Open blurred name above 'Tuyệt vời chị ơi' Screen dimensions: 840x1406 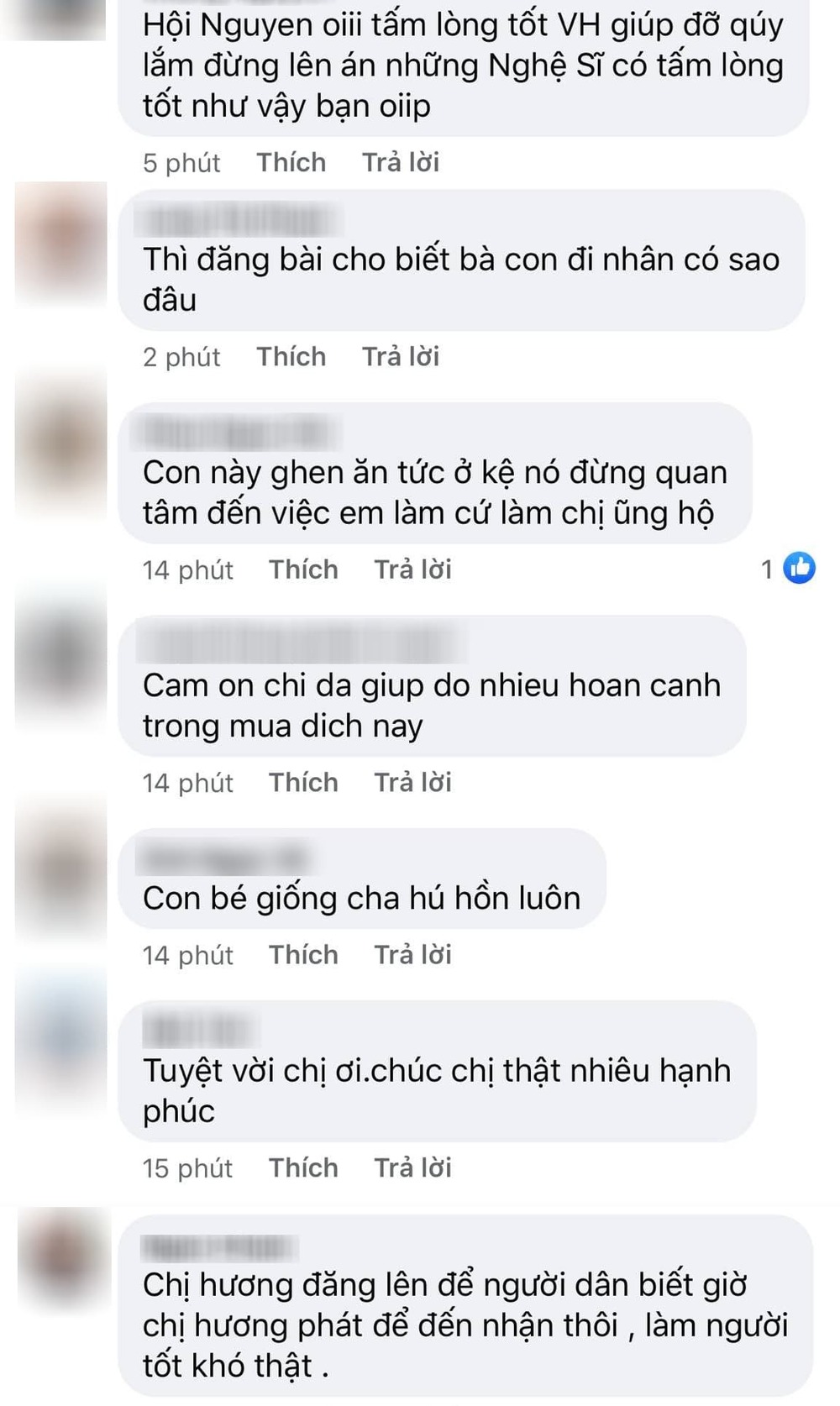198,1030
